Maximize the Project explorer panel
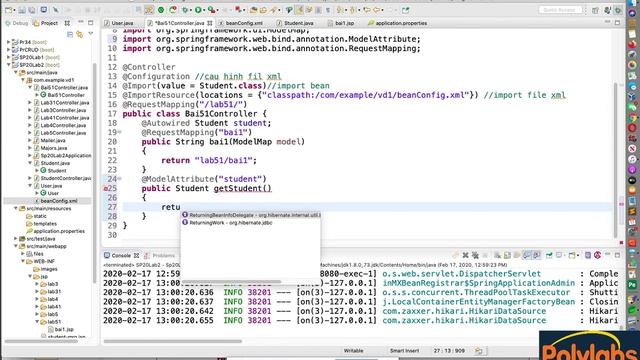The width and height of the screenshot is (640, 360). click(x=91, y=23)
